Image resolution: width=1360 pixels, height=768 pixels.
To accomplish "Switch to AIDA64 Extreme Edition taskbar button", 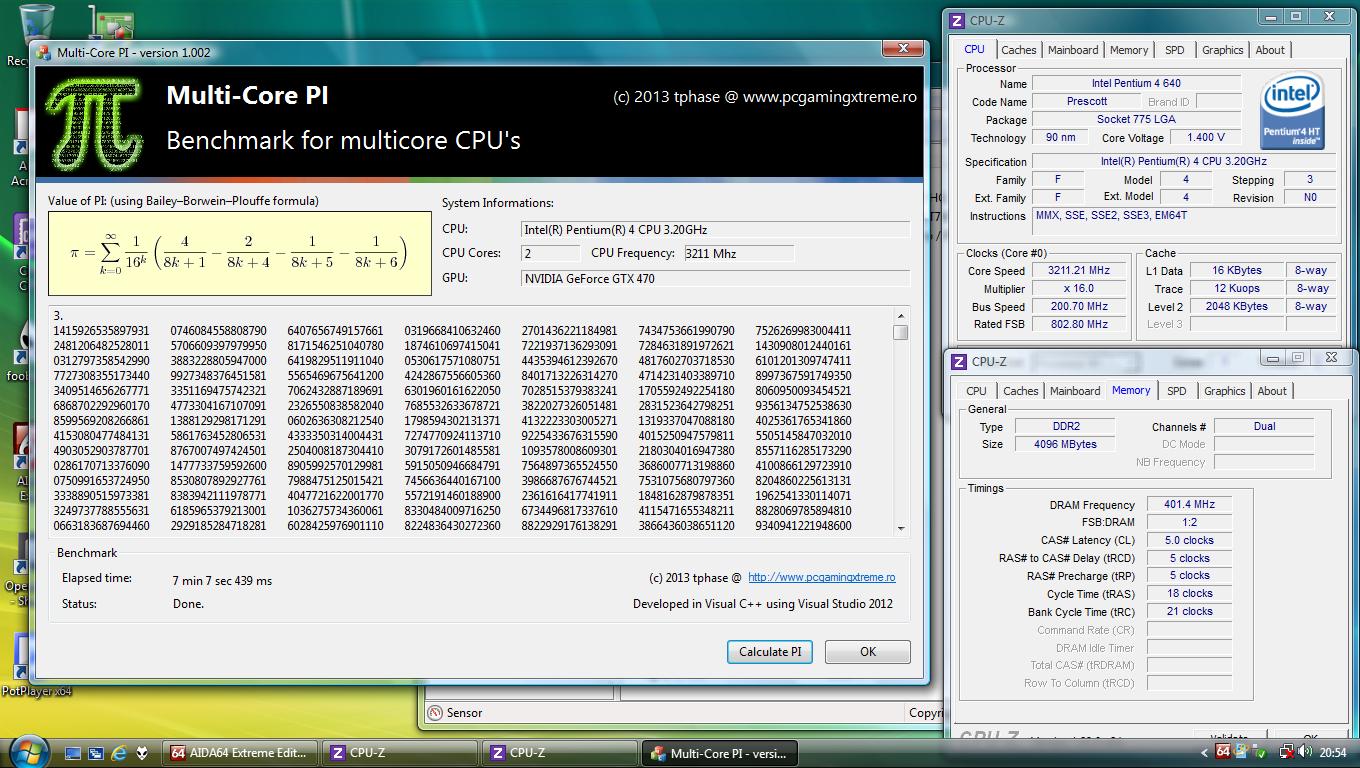I will pos(239,753).
